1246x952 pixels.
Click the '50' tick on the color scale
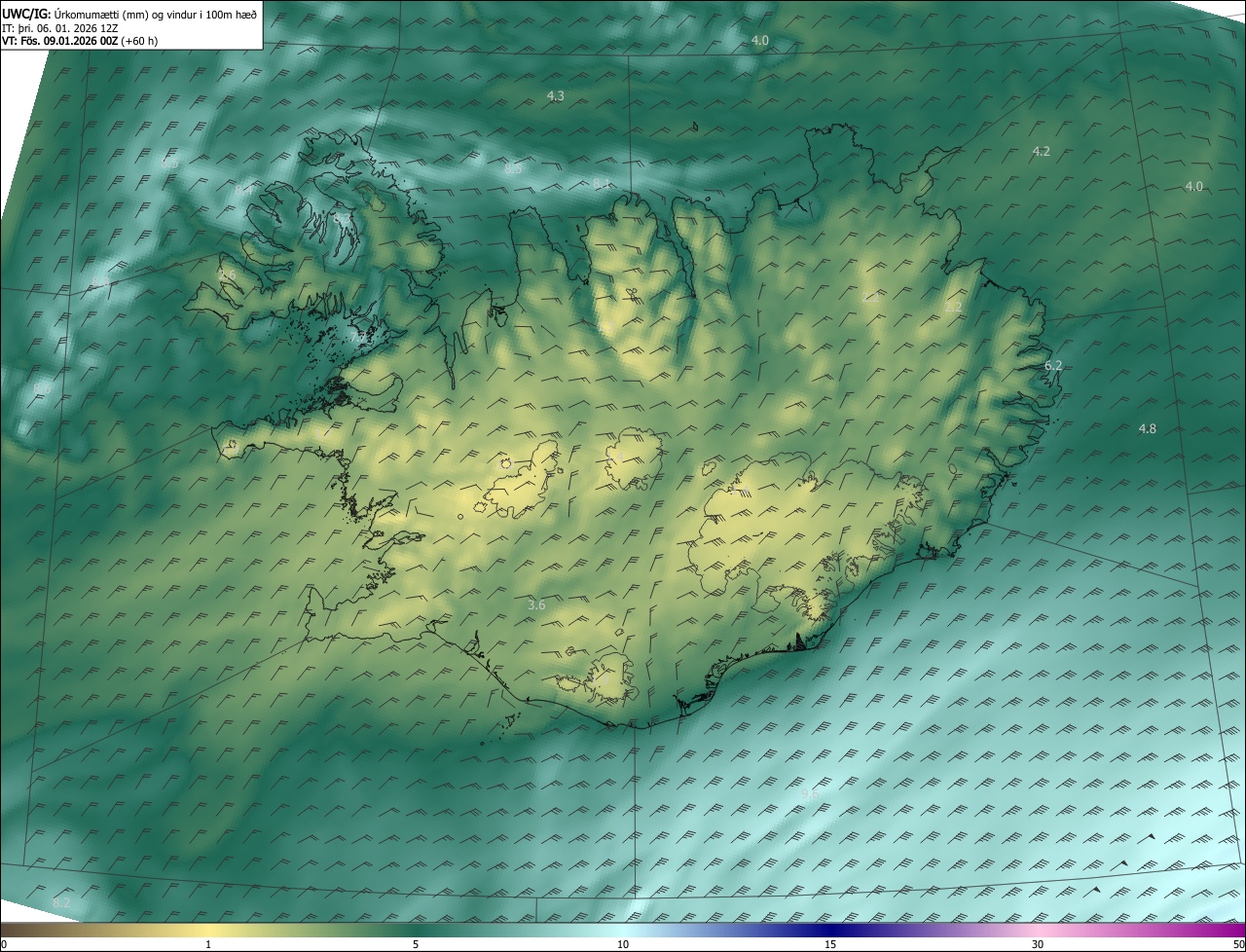[x=1238, y=944]
